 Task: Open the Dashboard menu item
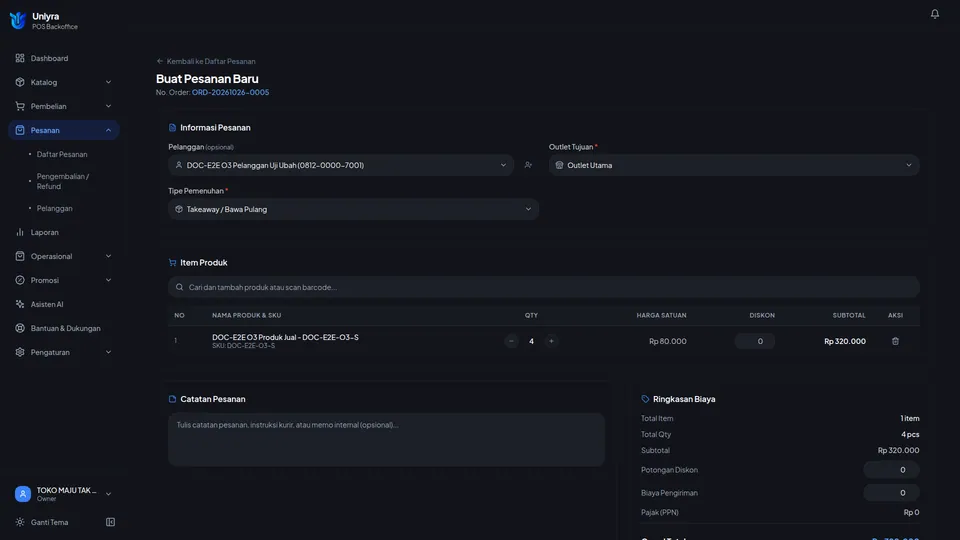tap(64, 58)
